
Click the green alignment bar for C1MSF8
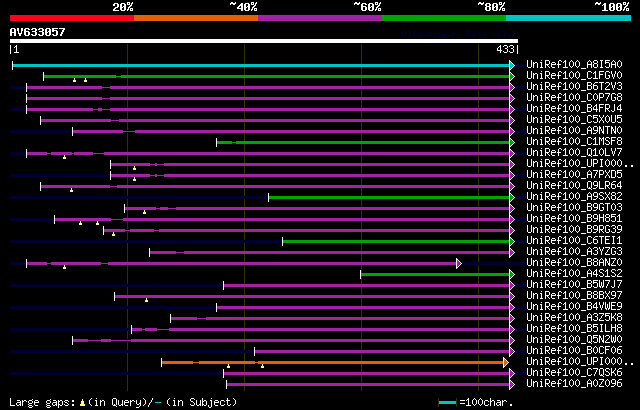point(363,142)
